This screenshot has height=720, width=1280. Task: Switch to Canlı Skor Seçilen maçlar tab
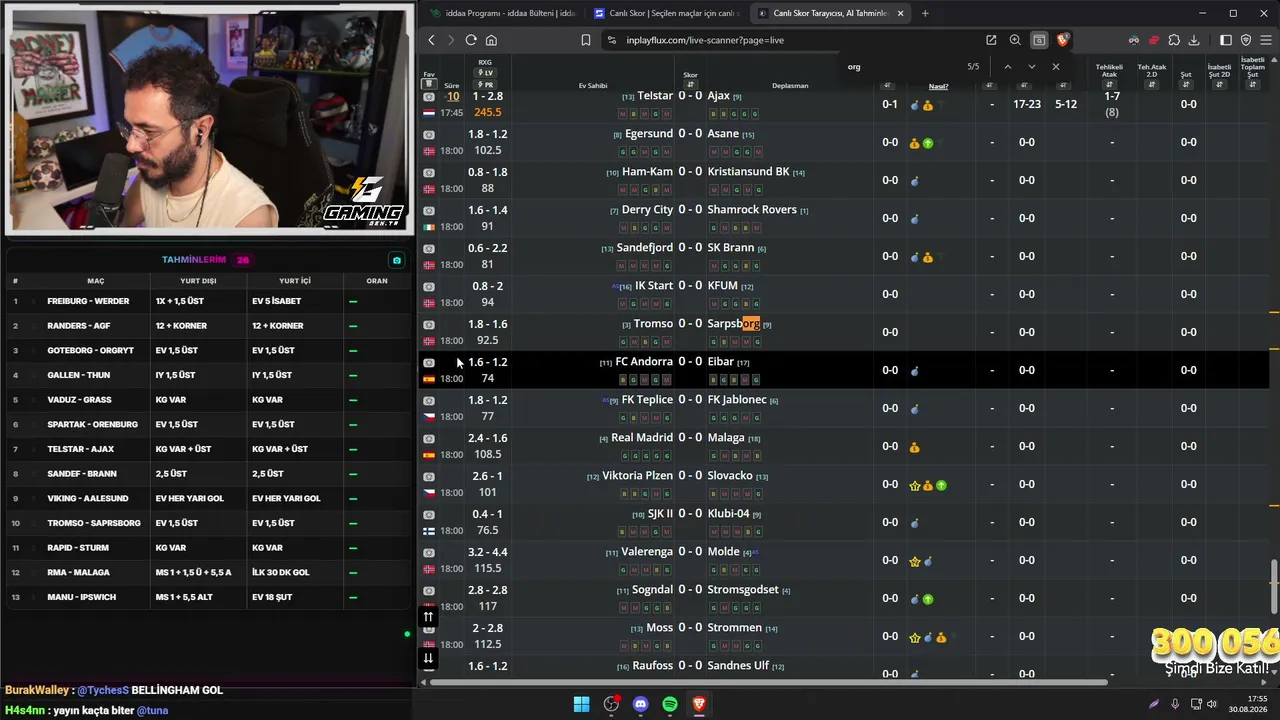pos(668,13)
